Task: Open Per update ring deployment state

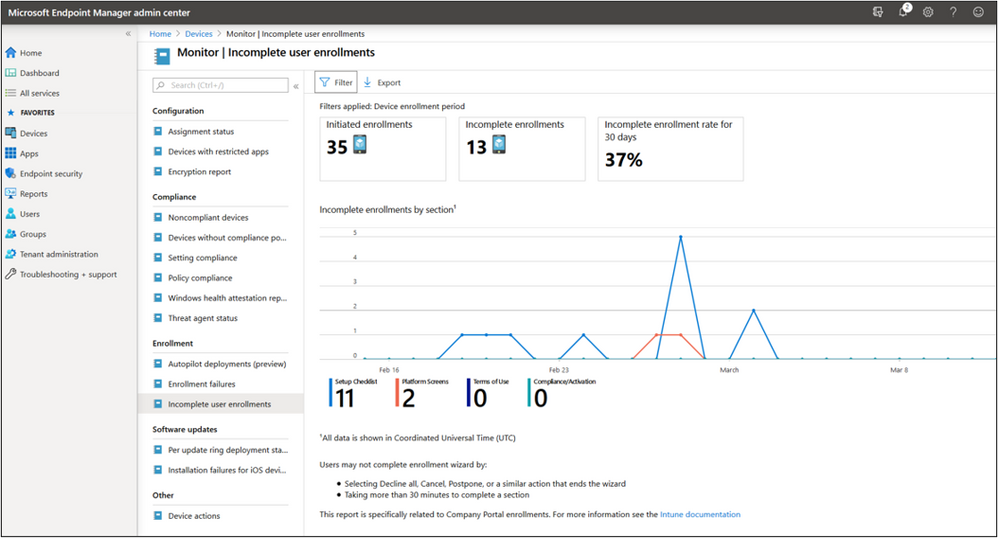Action: [228, 450]
